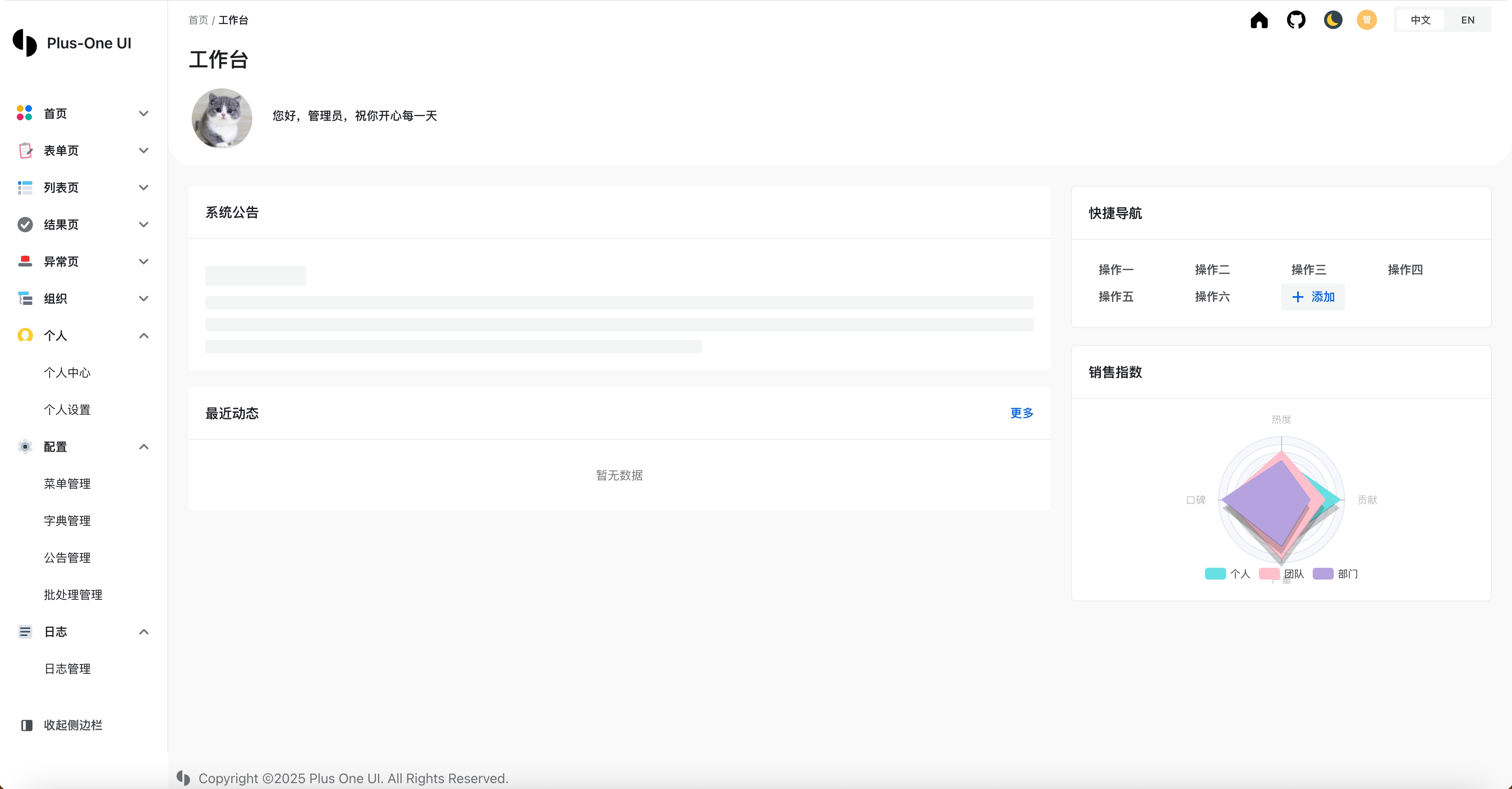Click the 表单页 clipboard icon

click(25, 150)
